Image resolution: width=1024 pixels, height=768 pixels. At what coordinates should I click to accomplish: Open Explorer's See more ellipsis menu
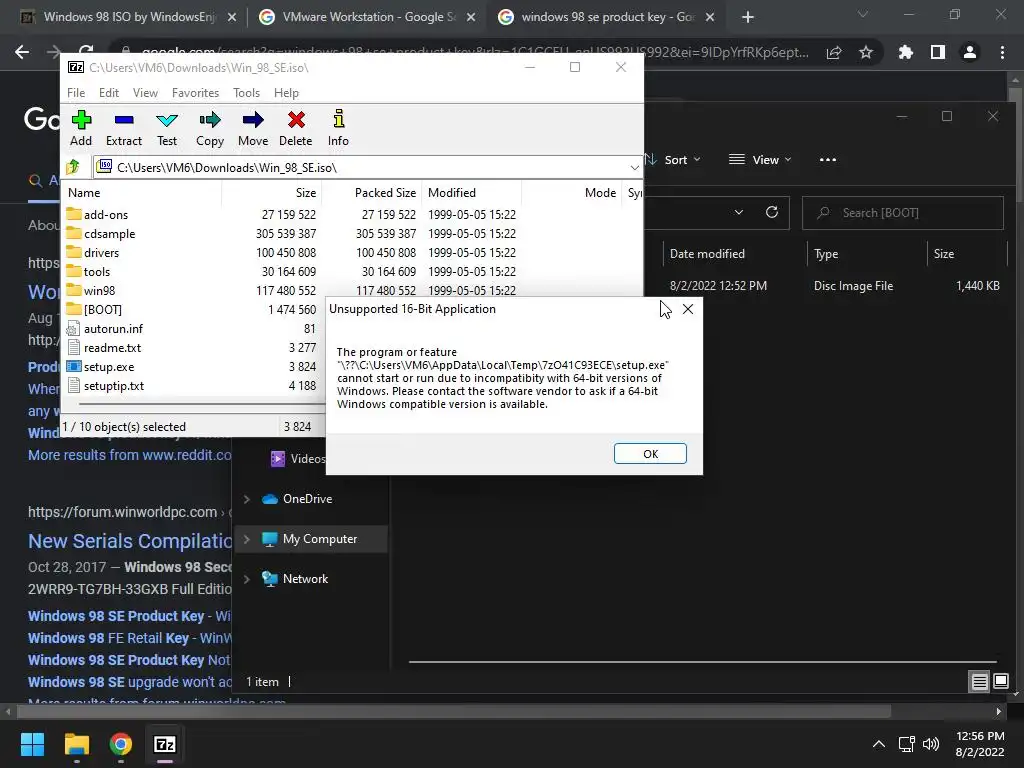(x=827, y=160)
